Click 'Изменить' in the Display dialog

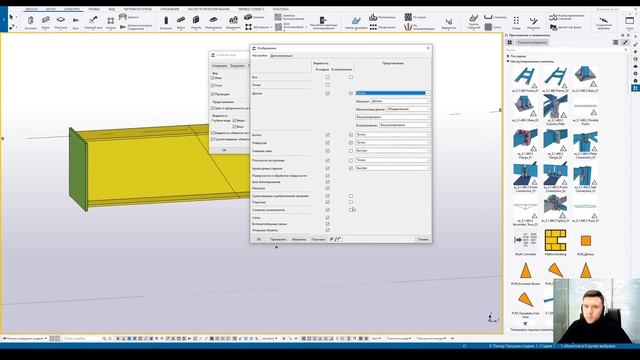299,239
